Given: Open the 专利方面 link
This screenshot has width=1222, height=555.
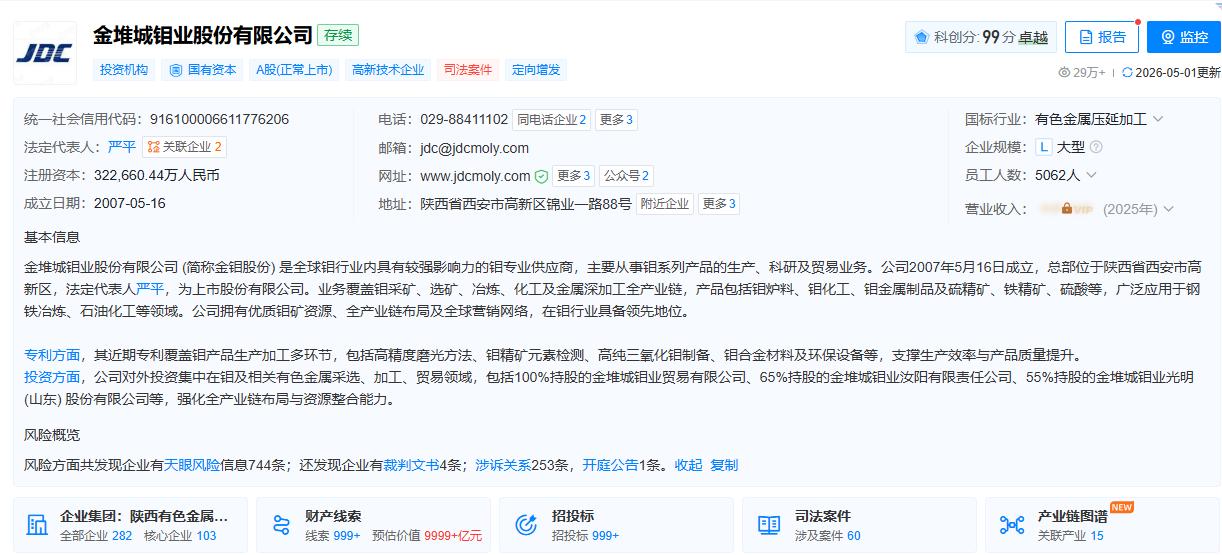Looking at the screenshot, I should pyautogui.click(x=52, y=355).
